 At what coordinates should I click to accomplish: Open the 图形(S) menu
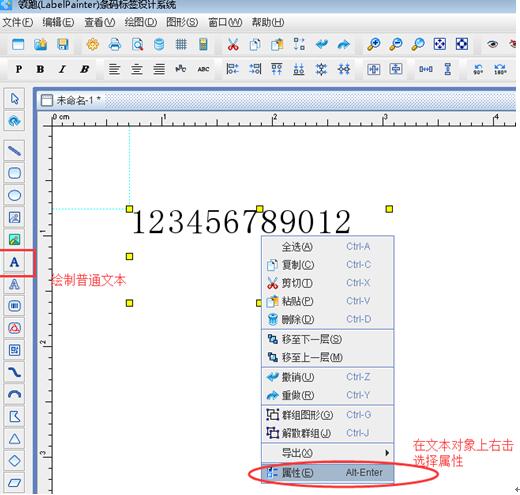182,22
